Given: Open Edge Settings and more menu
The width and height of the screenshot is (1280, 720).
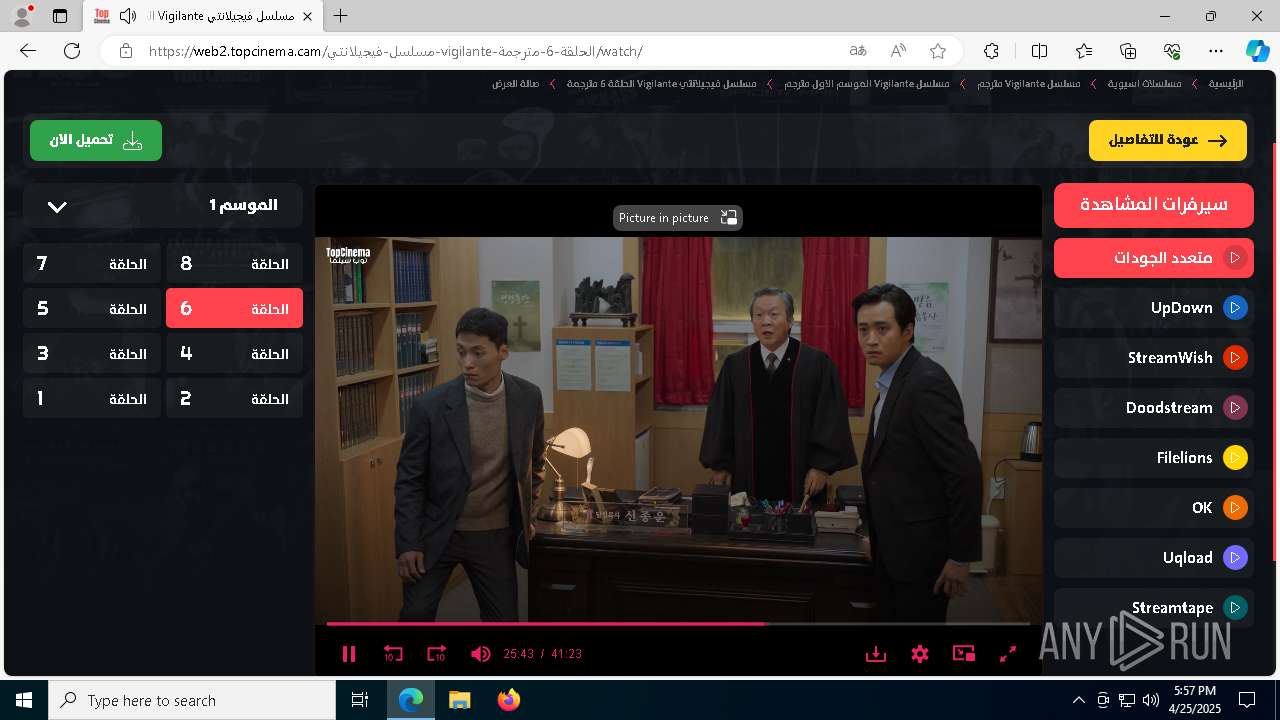Looking at the screenshot, I should [1216, 51].
